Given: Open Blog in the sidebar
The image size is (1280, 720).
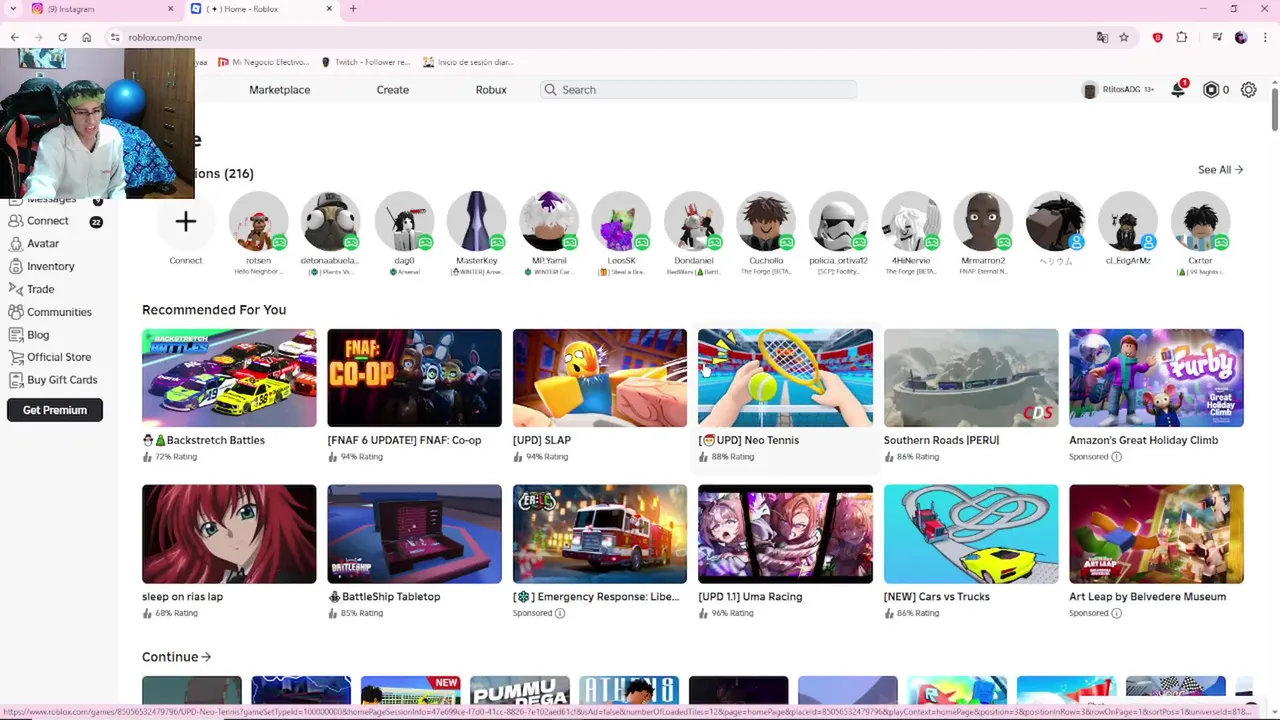Looking at the screenshot, I should (x=38, y=335).
